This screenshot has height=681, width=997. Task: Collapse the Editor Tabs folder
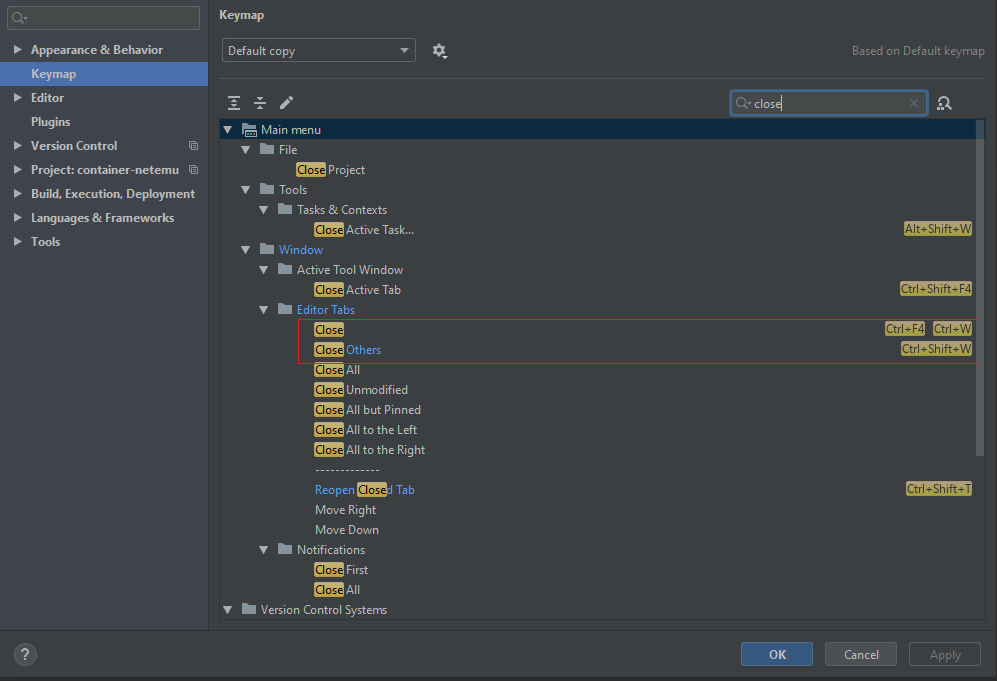263,309
